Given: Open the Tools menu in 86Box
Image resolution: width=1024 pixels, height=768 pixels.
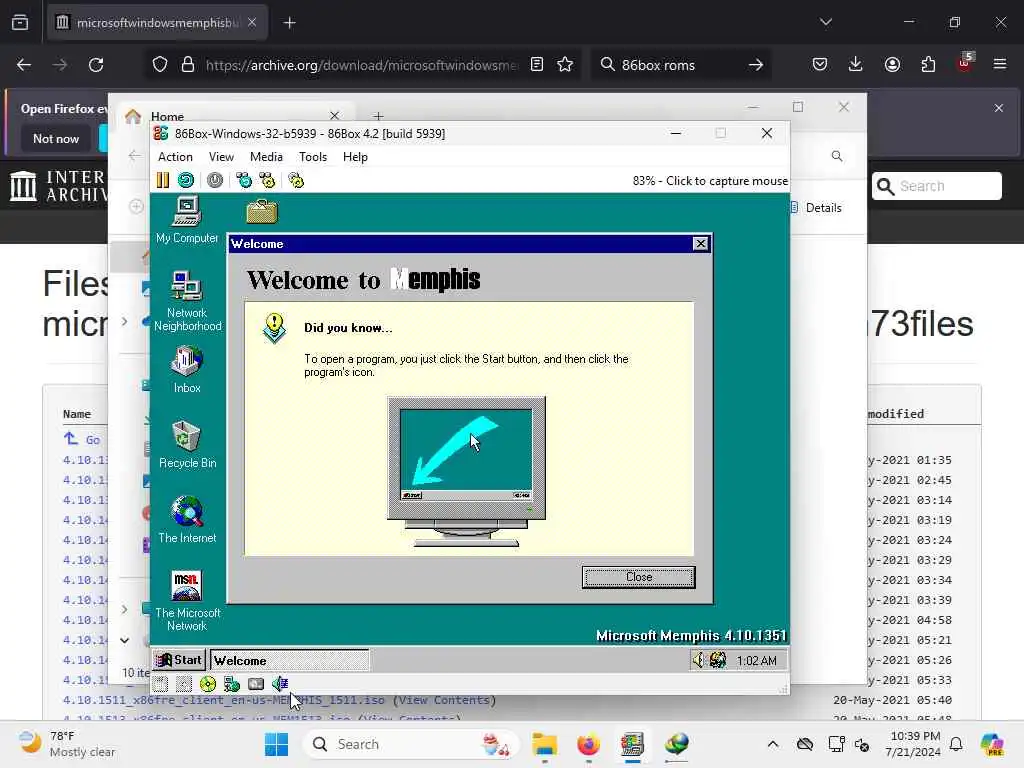Looking at the screenshot, I should (313, 157).
